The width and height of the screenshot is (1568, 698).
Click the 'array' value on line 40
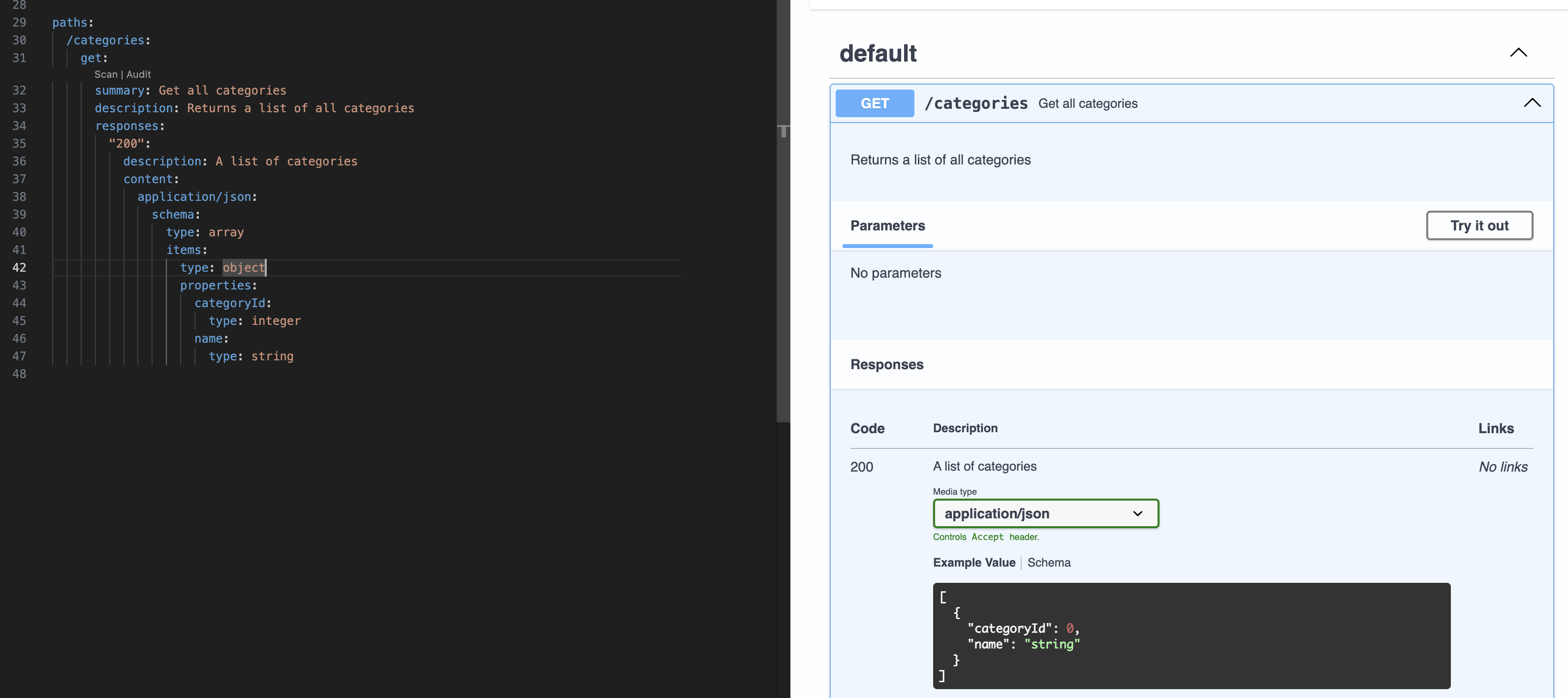tap(226, 232)
